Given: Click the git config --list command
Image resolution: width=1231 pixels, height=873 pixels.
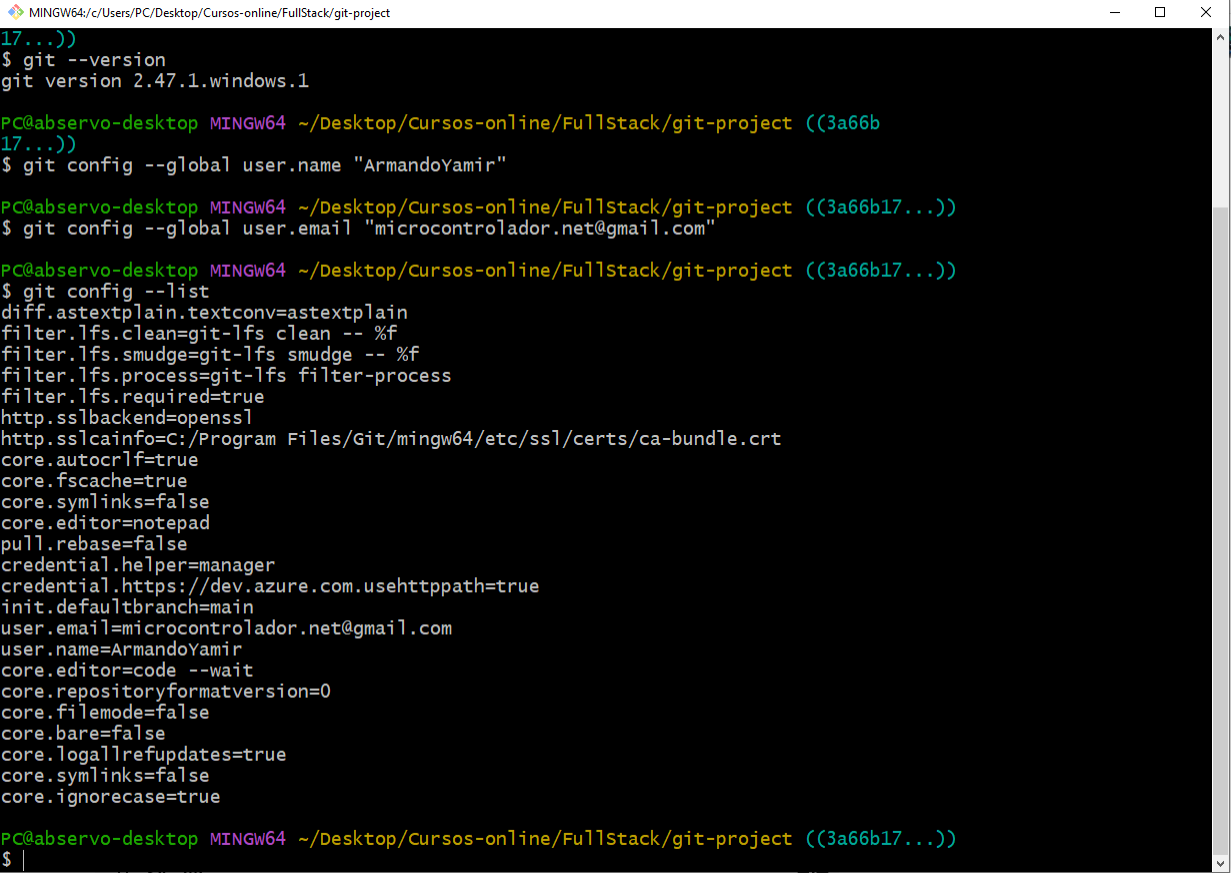Looking at the screenshot, I should (x=117, y=291).
